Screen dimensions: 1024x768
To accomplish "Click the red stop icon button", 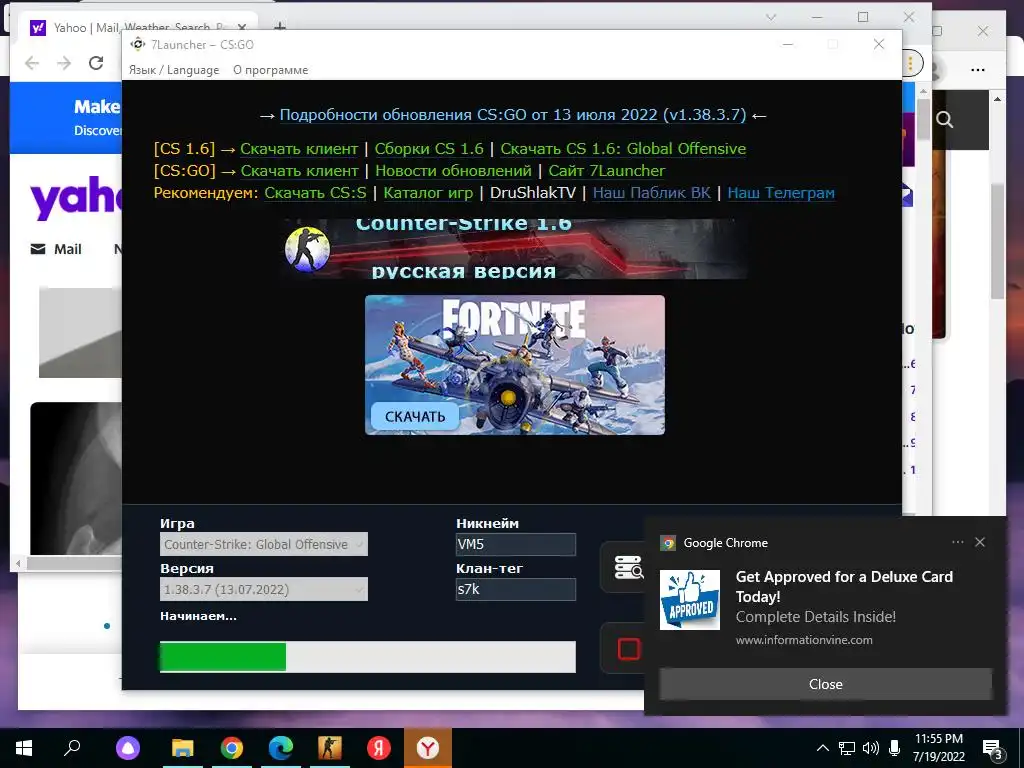I will point(628,649).
